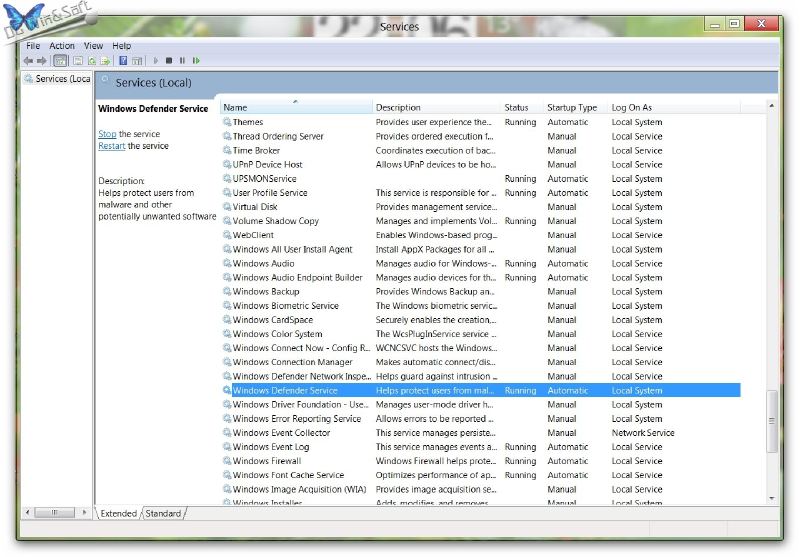Click the gear icon next to Virtual Disk
Viewport: 800px width, 557px height.
(227, 207)
